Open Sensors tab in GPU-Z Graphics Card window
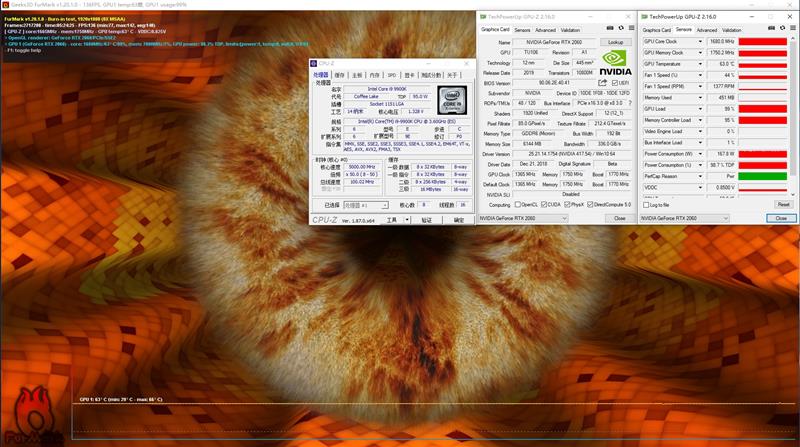 [522, 30]
